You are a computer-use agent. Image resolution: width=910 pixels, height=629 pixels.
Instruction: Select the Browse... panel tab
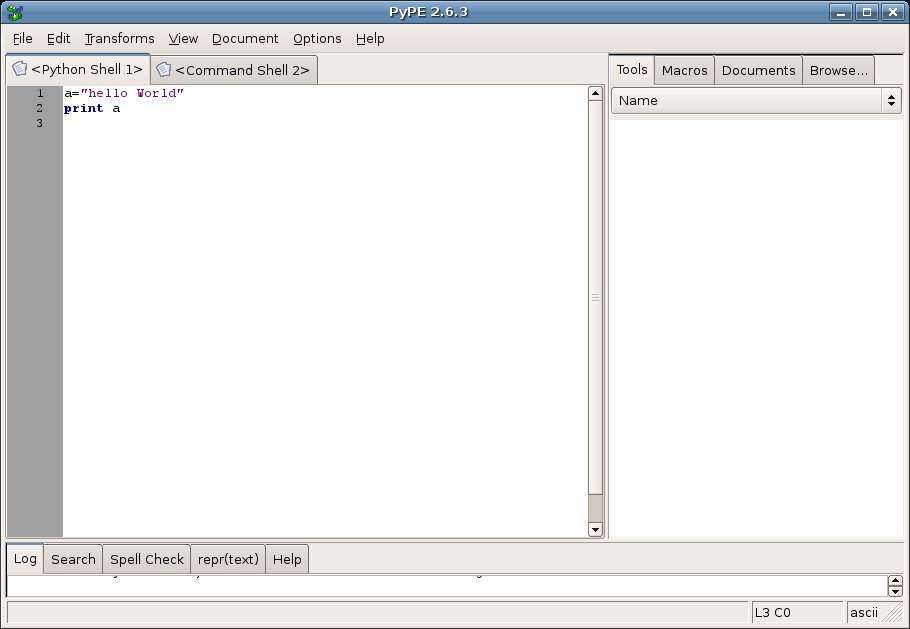point(838,70)
